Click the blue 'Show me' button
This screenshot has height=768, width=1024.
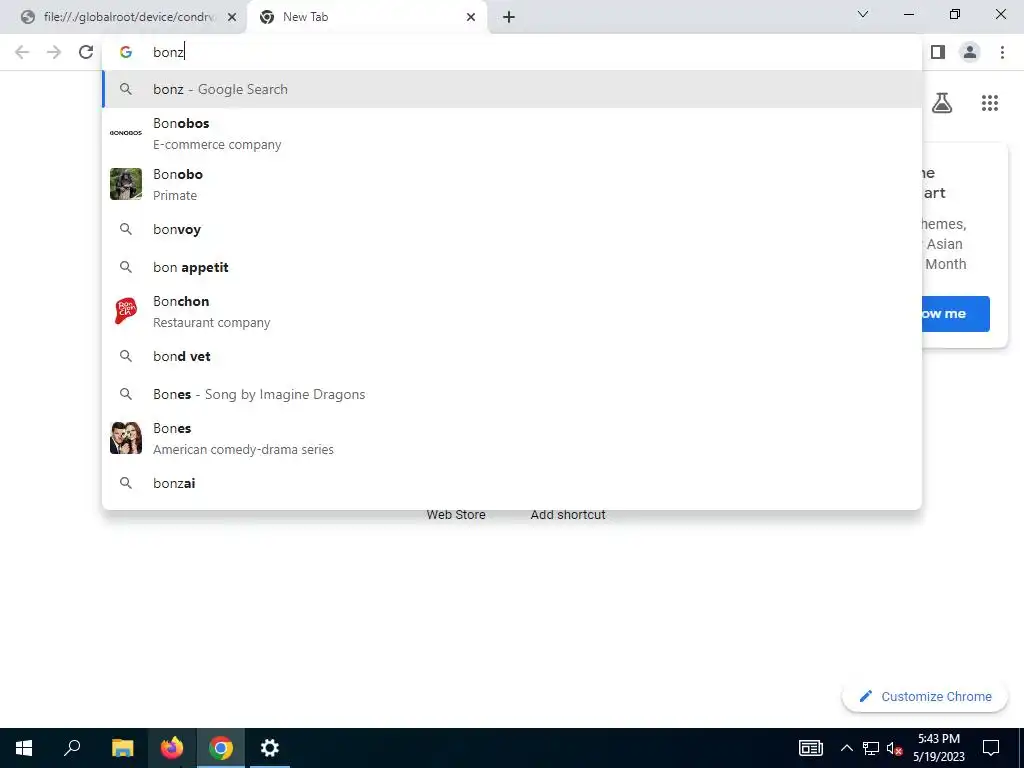tap(955, 314)
